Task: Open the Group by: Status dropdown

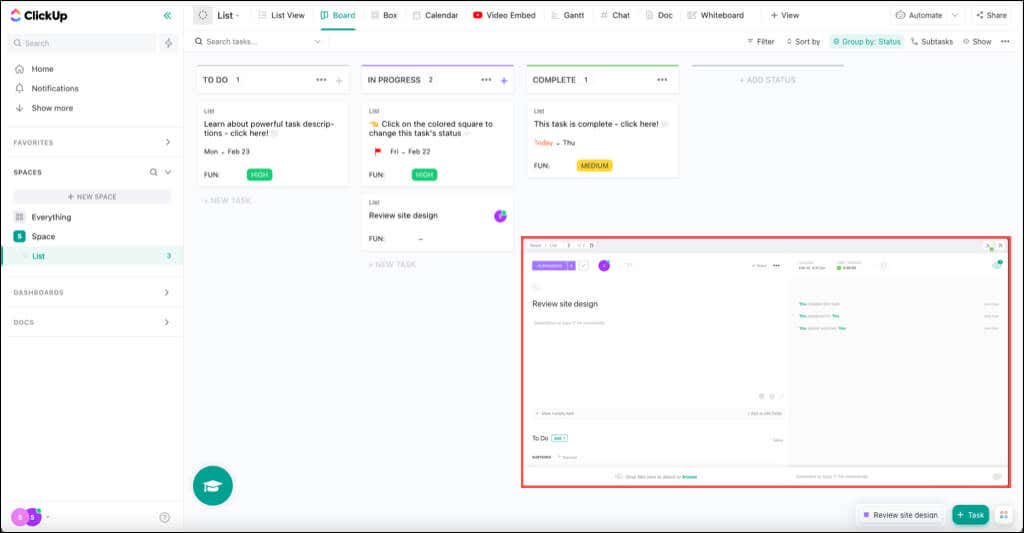Action: (x=866, y=42)
